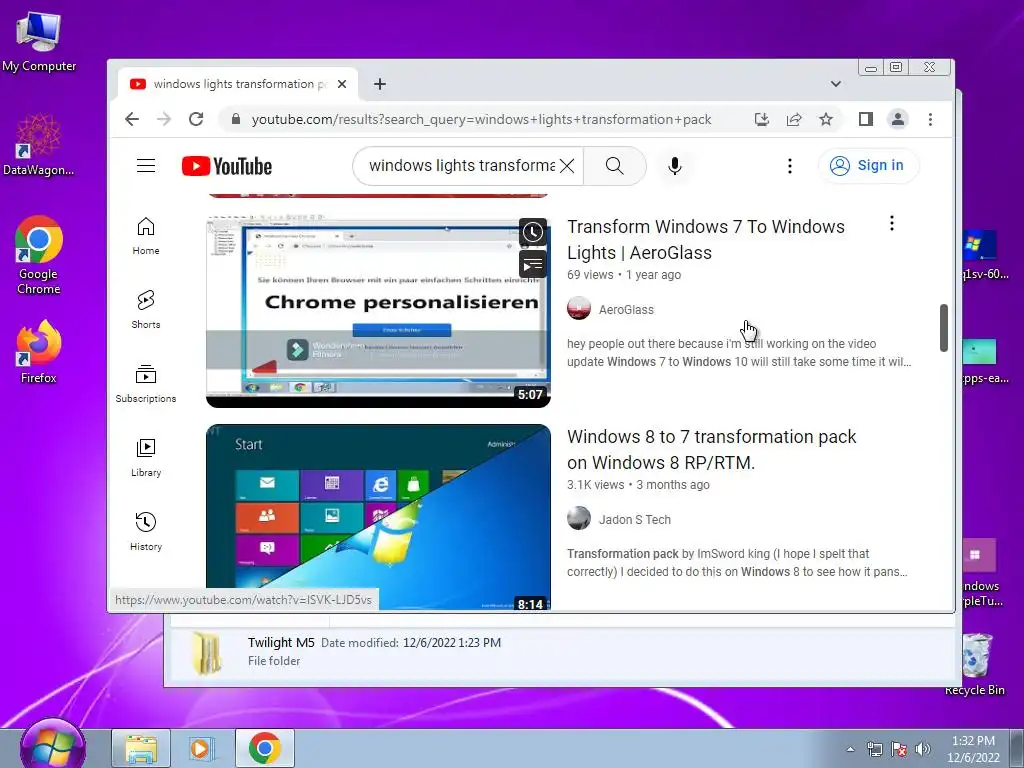
Task: Click '69 views • 1 year ago' text
Action: tap(624, 275)
